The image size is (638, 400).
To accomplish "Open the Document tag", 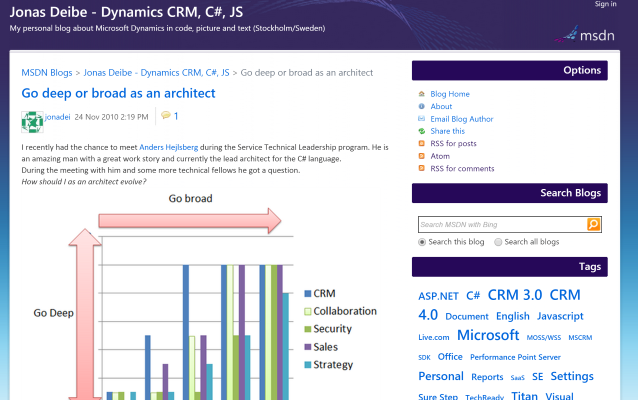I will coord(467,316).
